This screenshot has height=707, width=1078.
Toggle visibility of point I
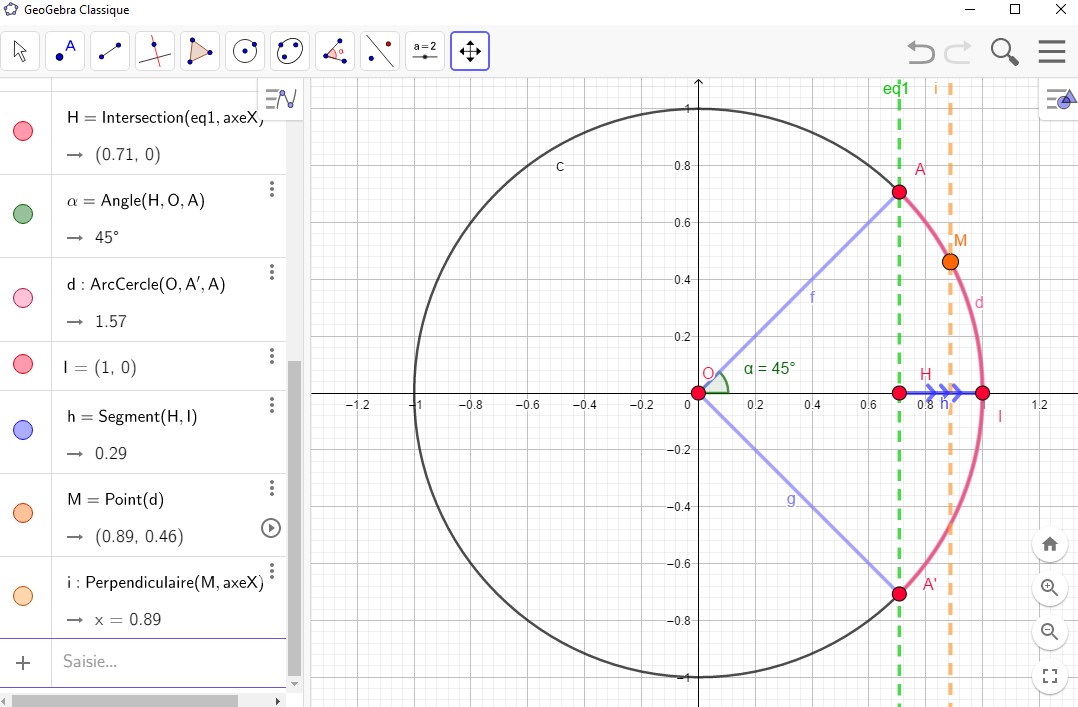23,364
